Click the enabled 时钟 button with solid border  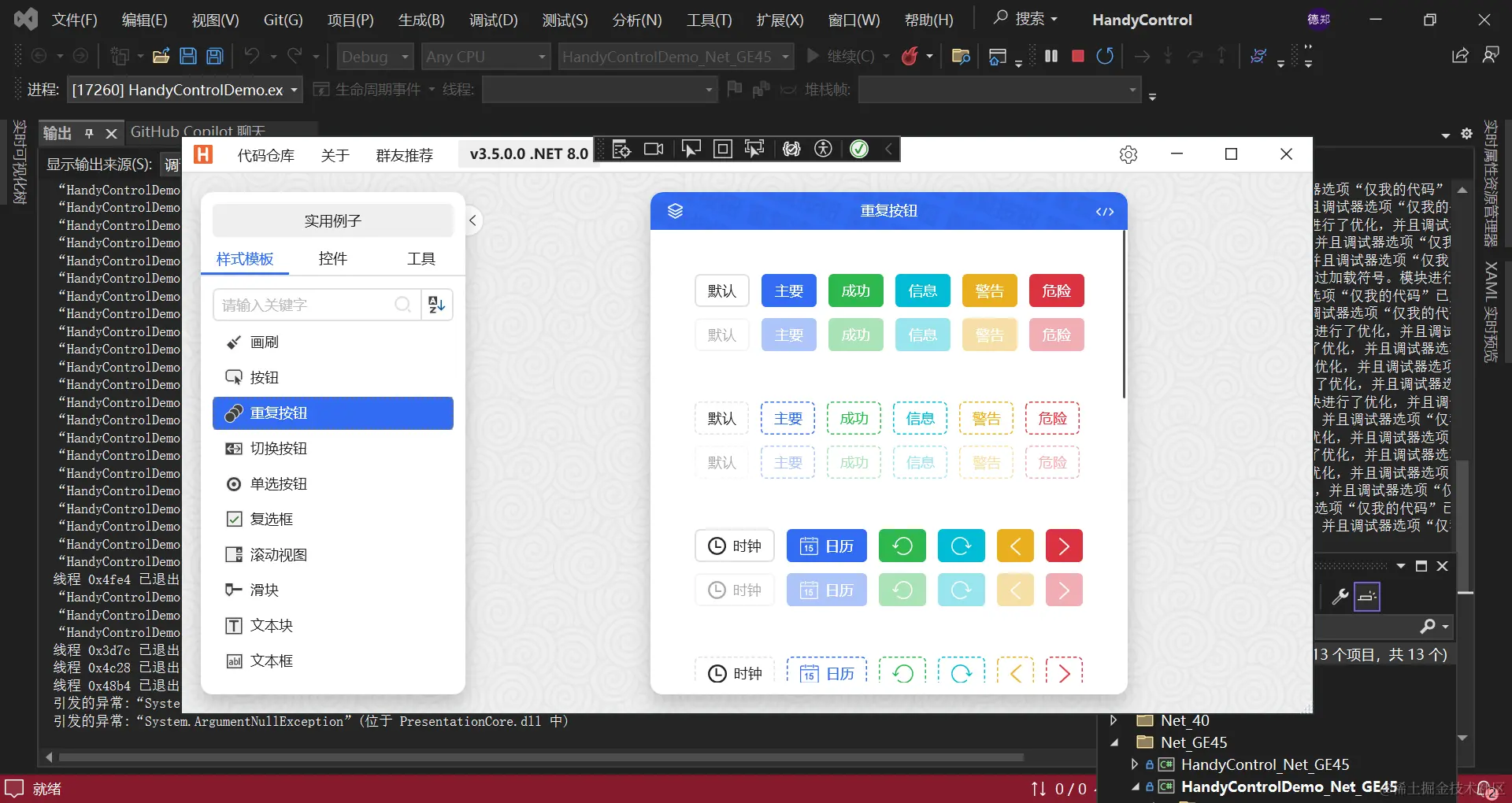pos(735,546)
